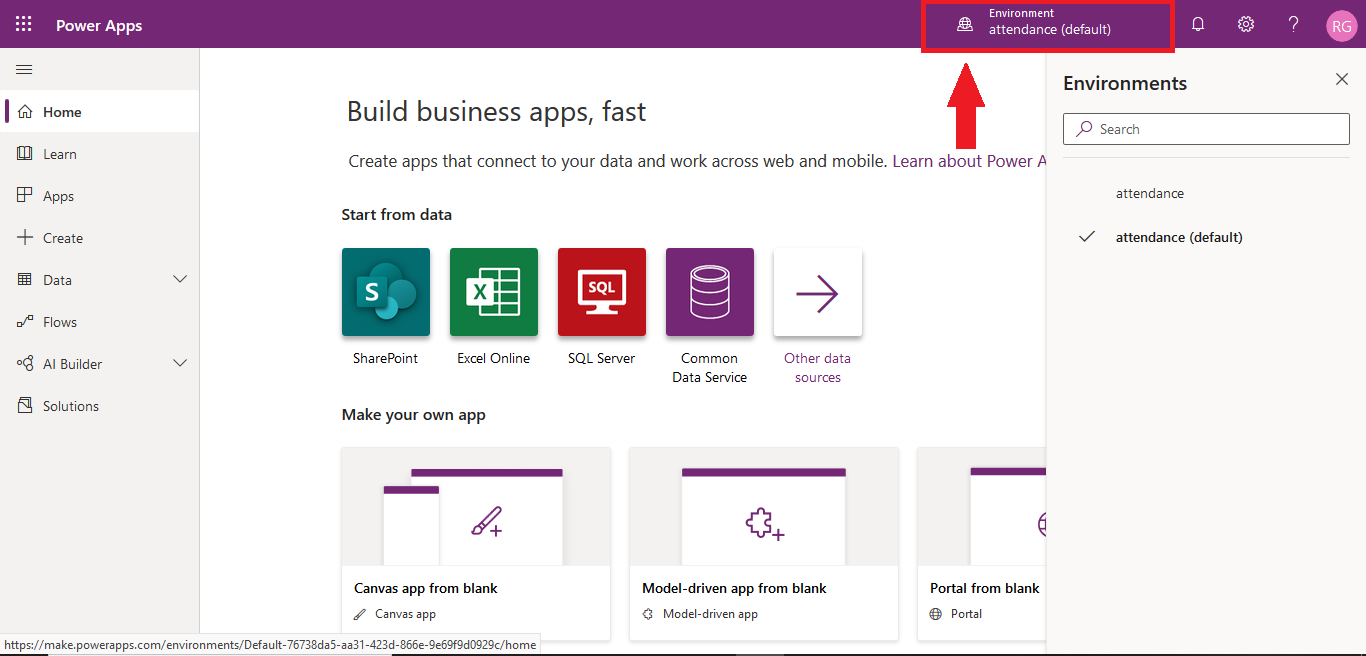The height and width of the screenshot is (656, 1366).
Task: Close the Environments panel
Action: pyautogui.click(x=1342, y=80)
